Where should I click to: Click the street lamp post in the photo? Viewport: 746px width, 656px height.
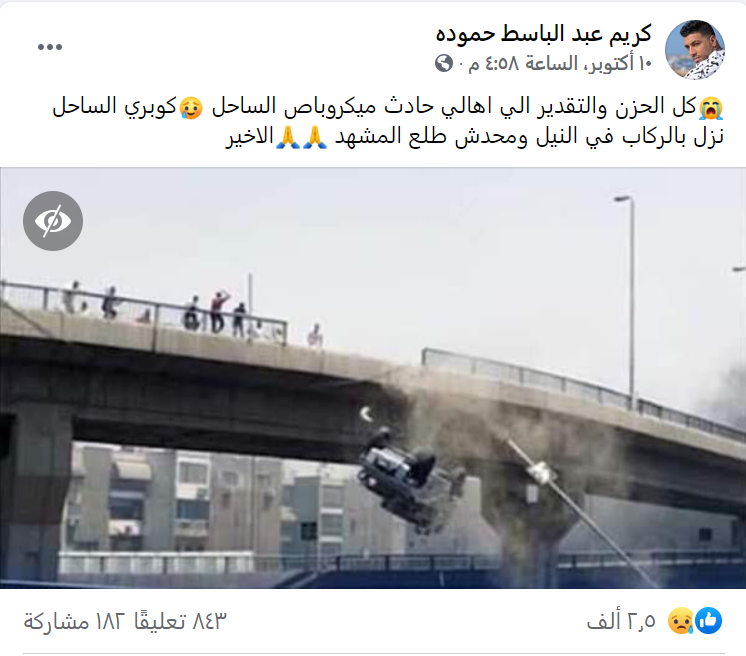(x=629, y=300)
